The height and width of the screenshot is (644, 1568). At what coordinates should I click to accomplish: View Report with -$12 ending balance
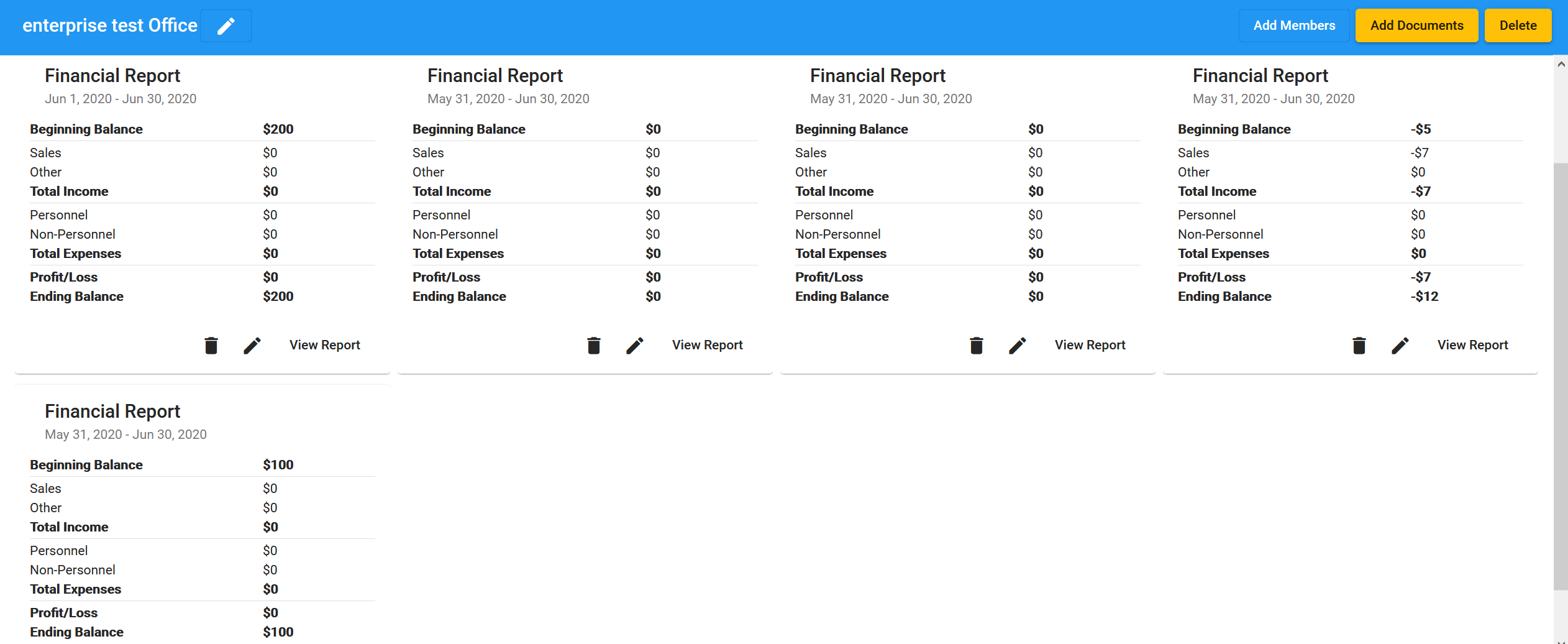coord(1473,345)
